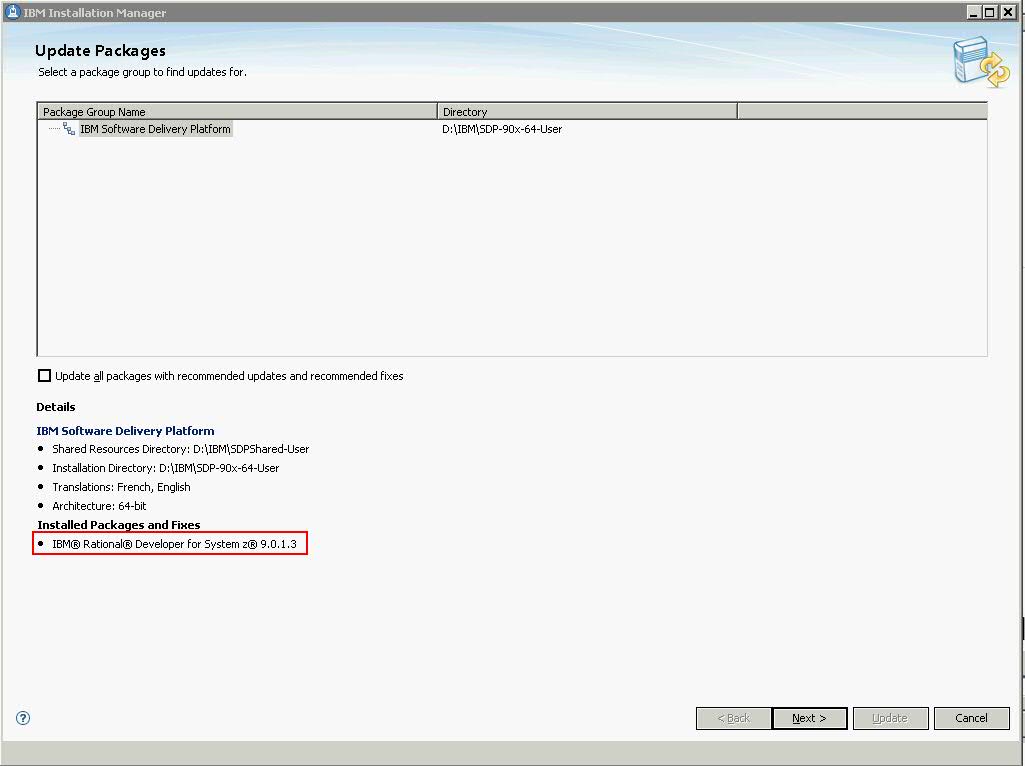Click the Architecture: 64-bit line
Viewport: 1025px width, 766px height.
(99, 506)
